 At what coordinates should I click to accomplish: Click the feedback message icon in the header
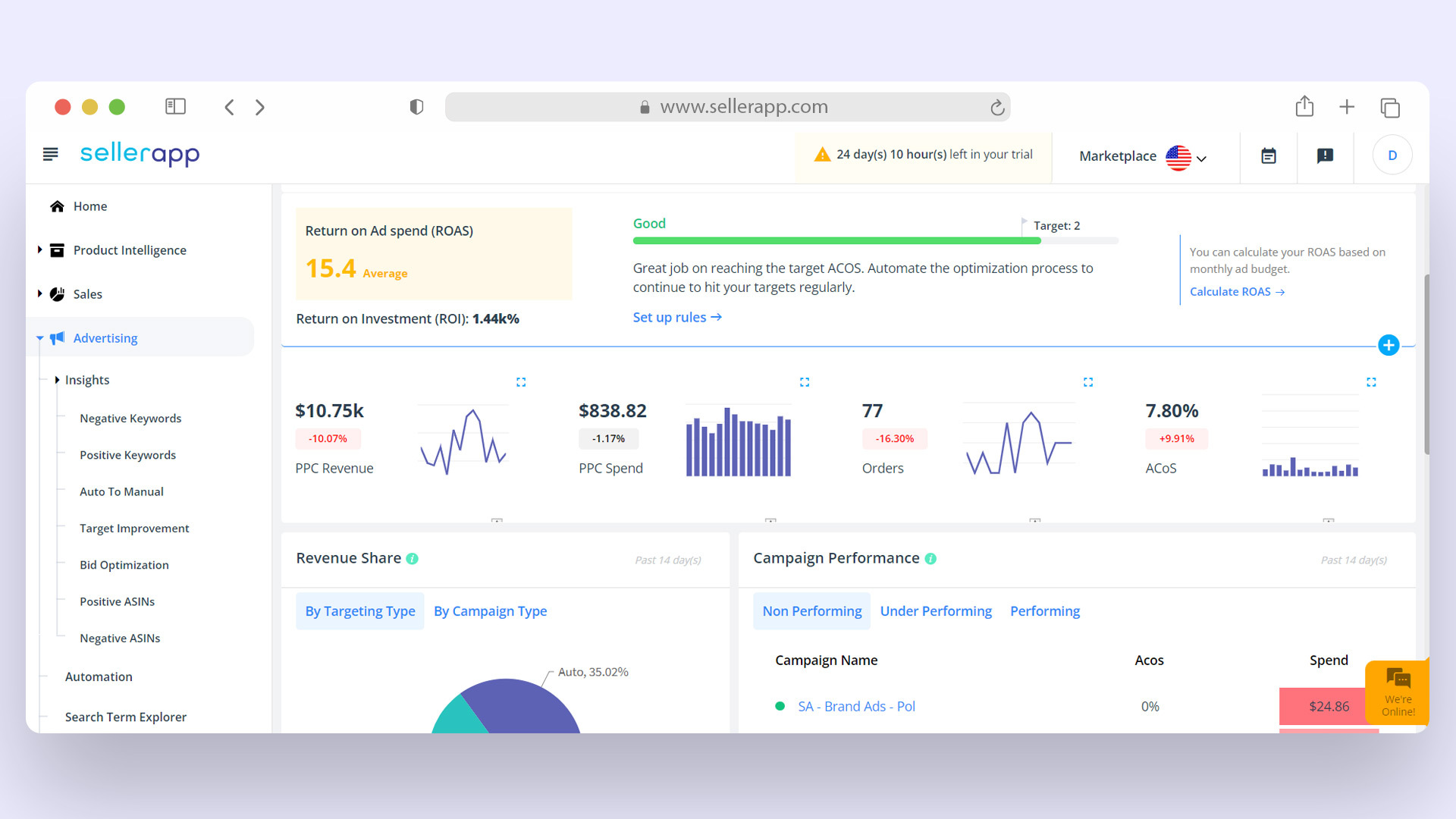point(1325,156)
